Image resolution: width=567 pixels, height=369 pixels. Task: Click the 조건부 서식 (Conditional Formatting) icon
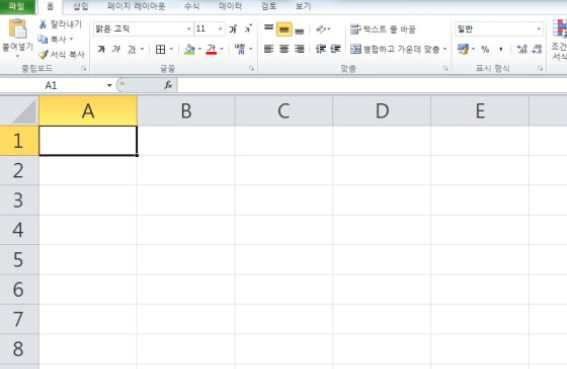pos(559,29)
